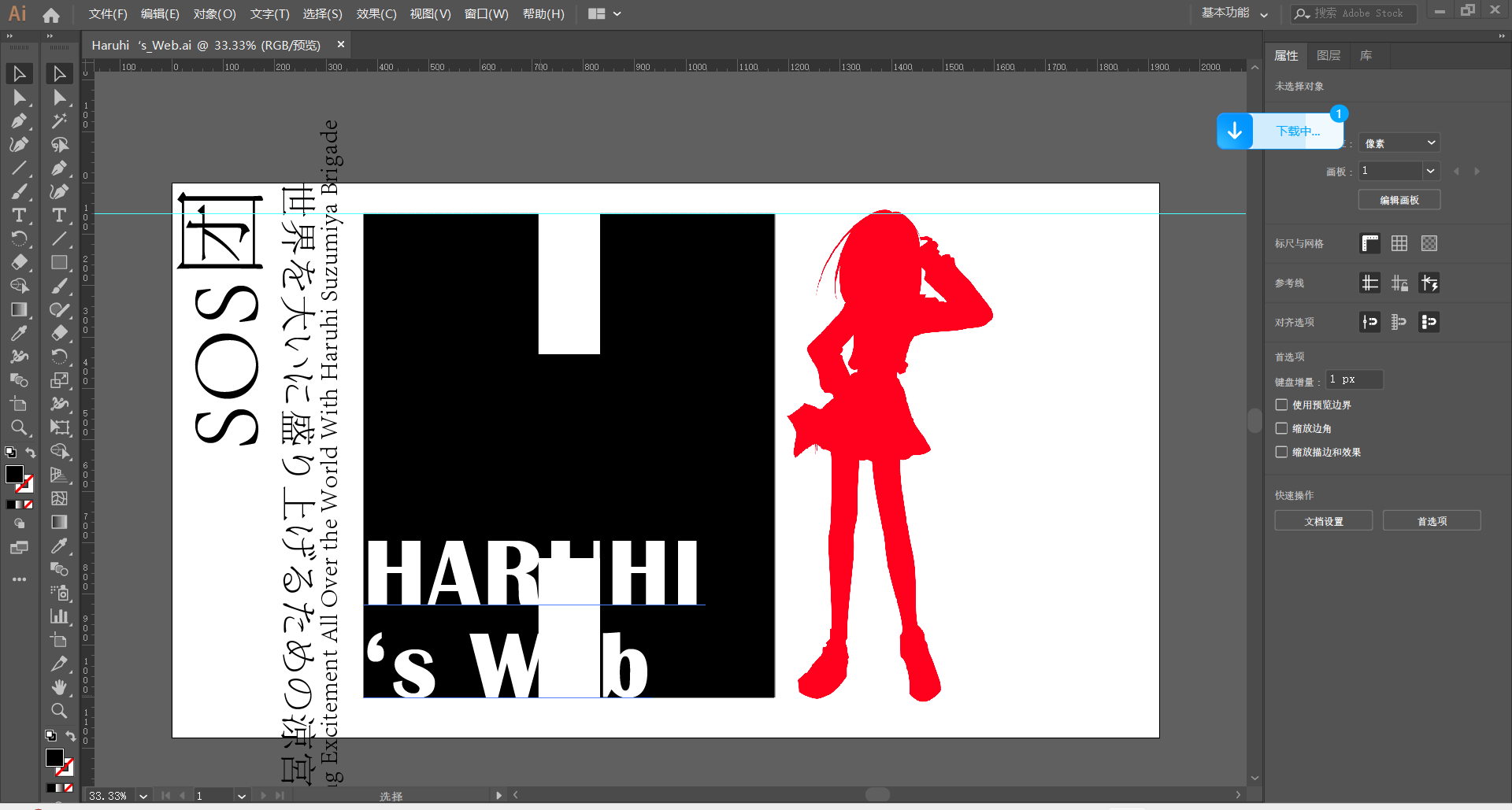Image resolution: width=1512 pixels, height=810 pixels.
Task: Go to first artboard button in status bar
Action: coord(165,796)
